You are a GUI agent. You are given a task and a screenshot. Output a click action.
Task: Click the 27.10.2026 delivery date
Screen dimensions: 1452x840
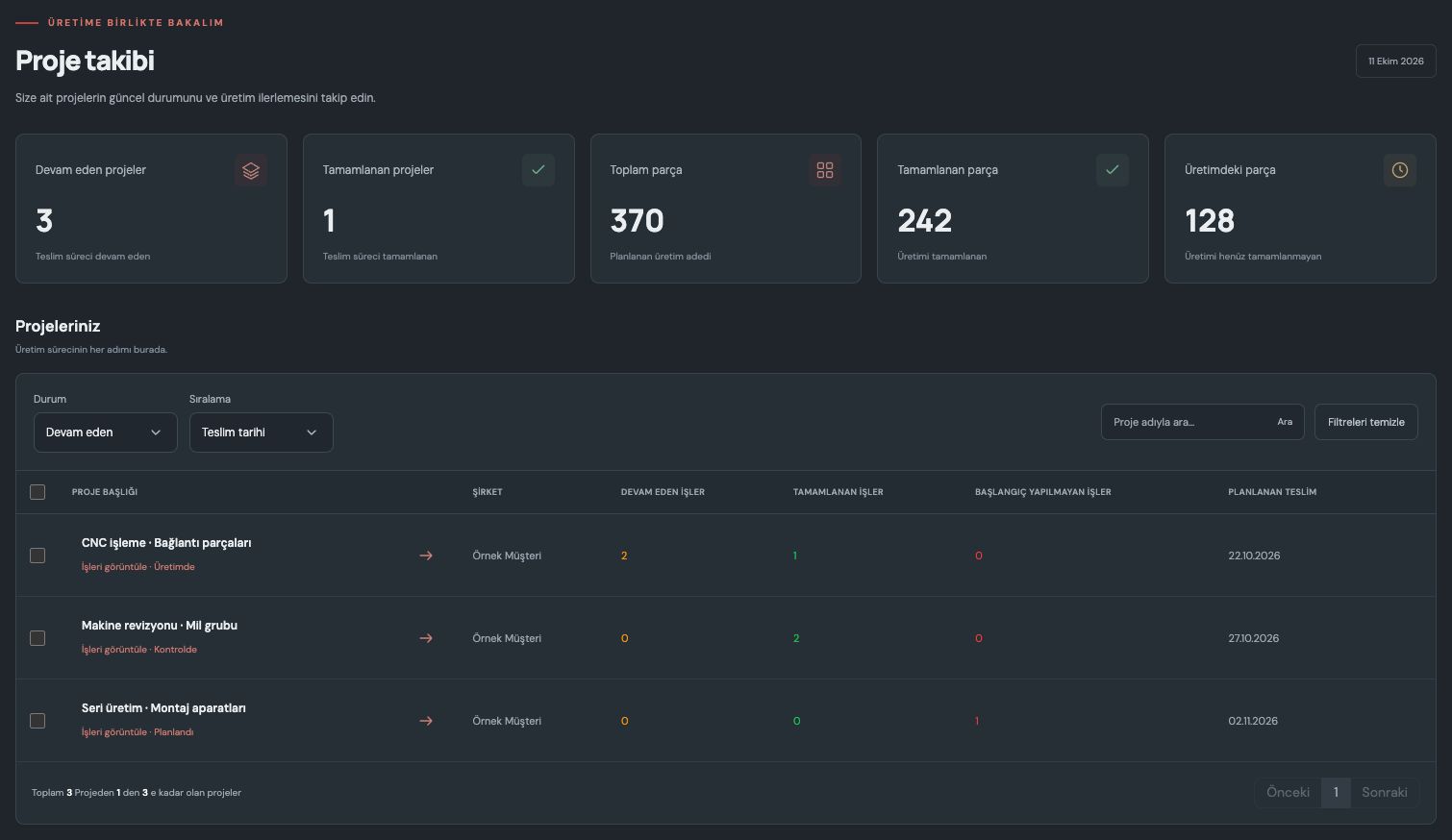pos(1254,638)
